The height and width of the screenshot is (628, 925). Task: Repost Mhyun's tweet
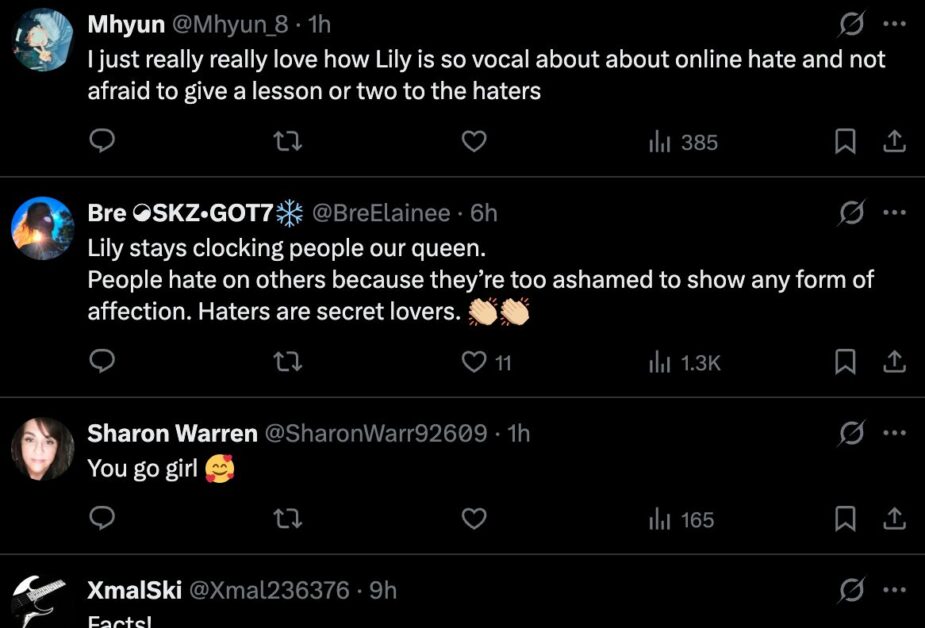tap(288, 142)
